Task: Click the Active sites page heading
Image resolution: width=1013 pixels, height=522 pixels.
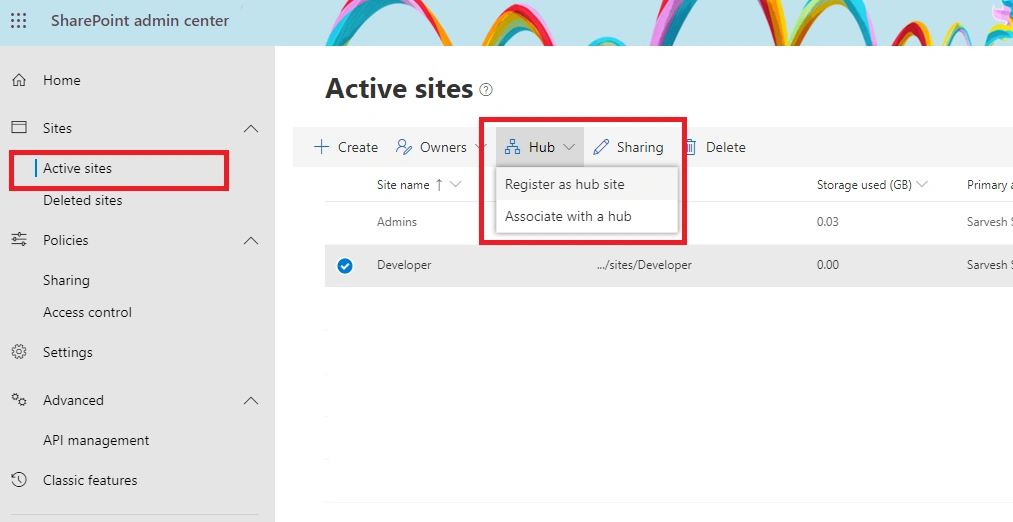Action: pyautogui.click(x=399, y=89)
